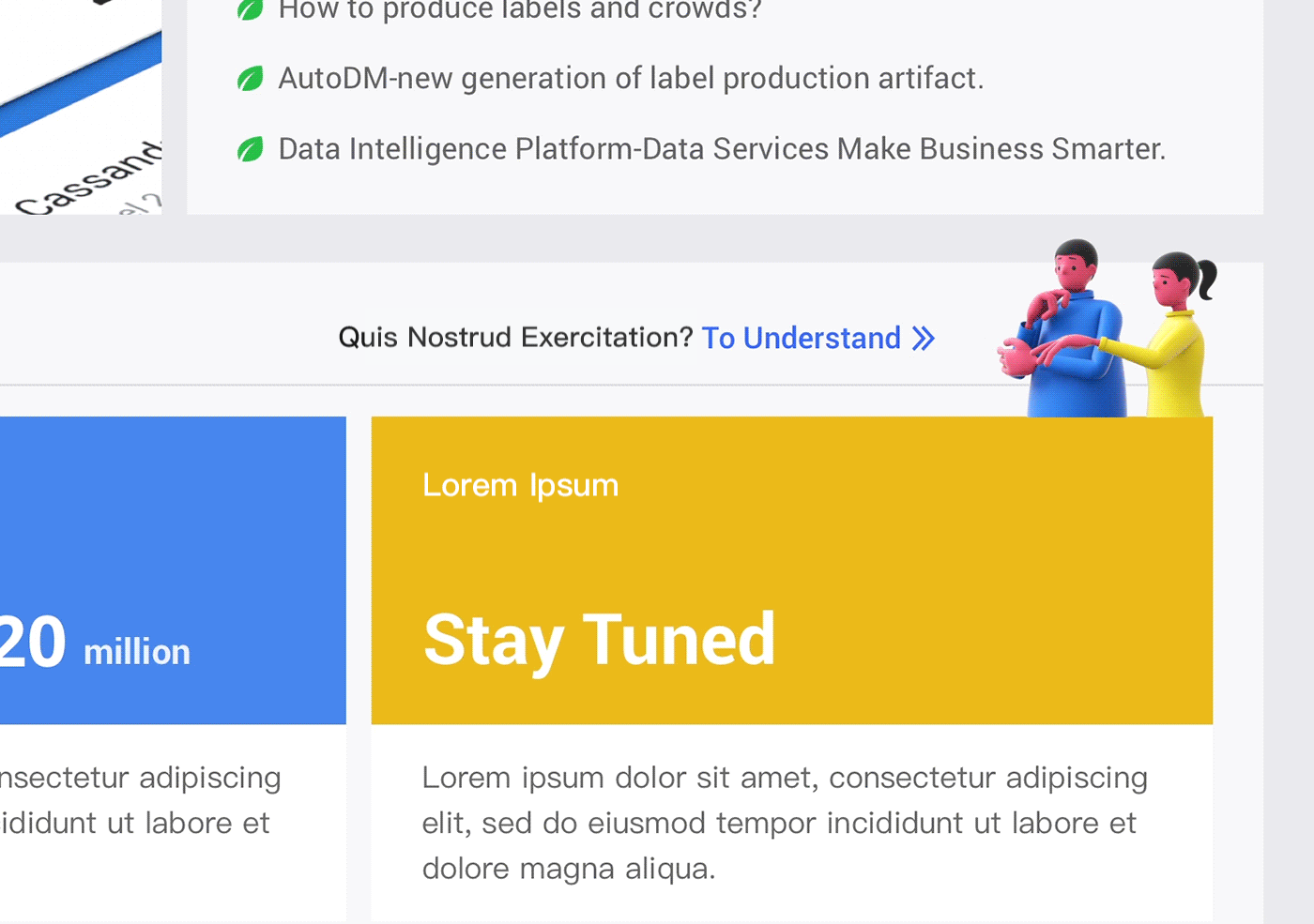Click the Cassandra chart thumbnail
Image resolution: width=1314 pixels, height=924 pixels.
point(81,107)
